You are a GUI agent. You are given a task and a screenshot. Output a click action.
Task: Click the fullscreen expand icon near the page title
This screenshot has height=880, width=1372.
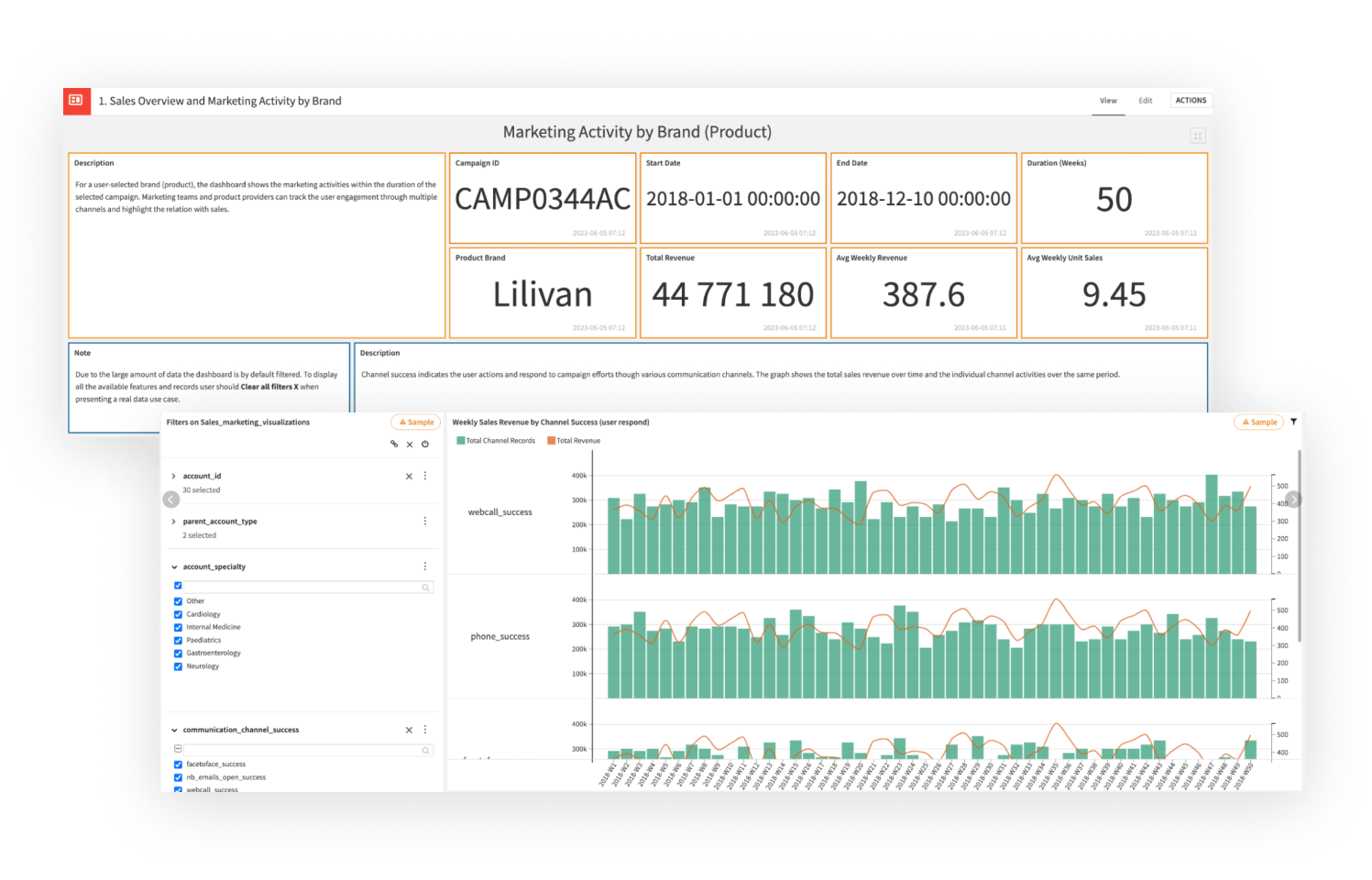(x=1197, y=136)
